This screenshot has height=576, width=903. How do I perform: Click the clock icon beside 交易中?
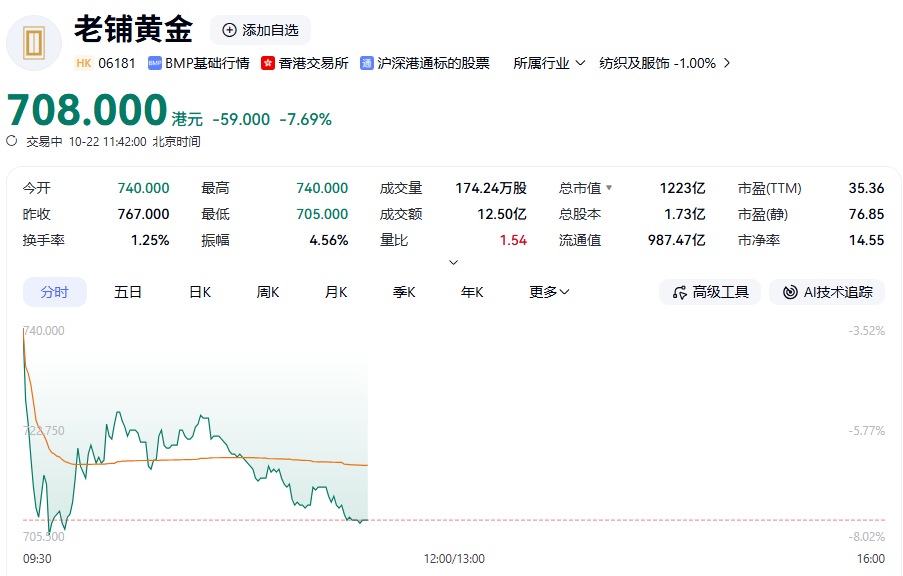(x=12, y=141)
